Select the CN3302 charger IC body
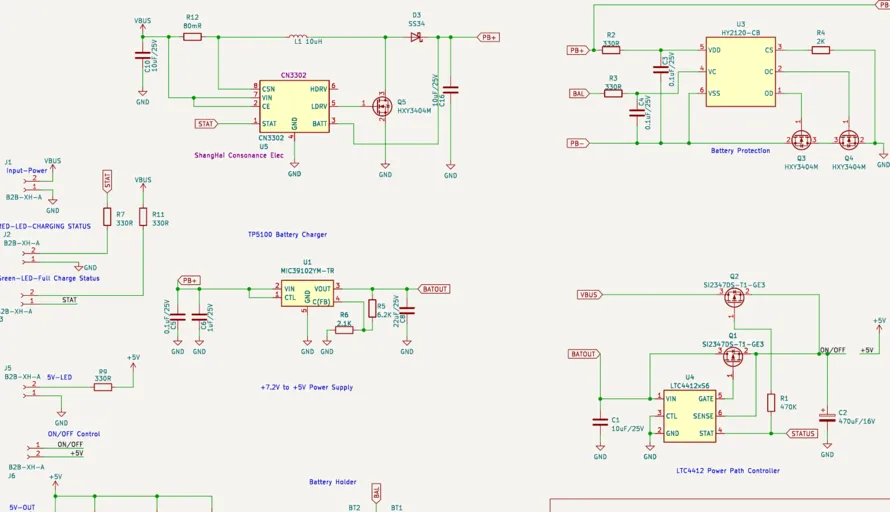Screen dimensions: 890x512 click(294, 106)
